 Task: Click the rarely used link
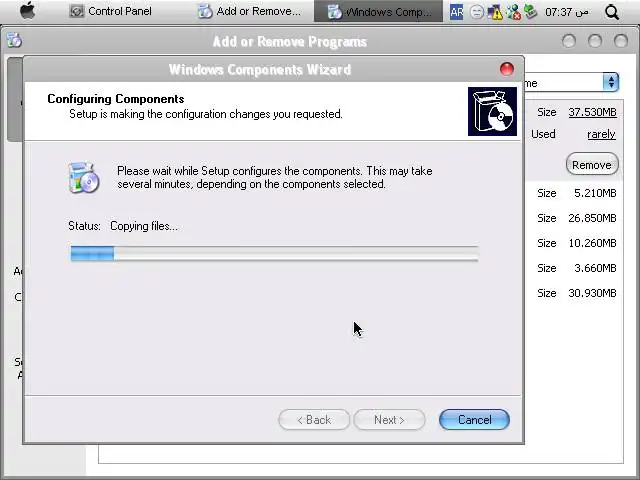[x=601, y=134]
